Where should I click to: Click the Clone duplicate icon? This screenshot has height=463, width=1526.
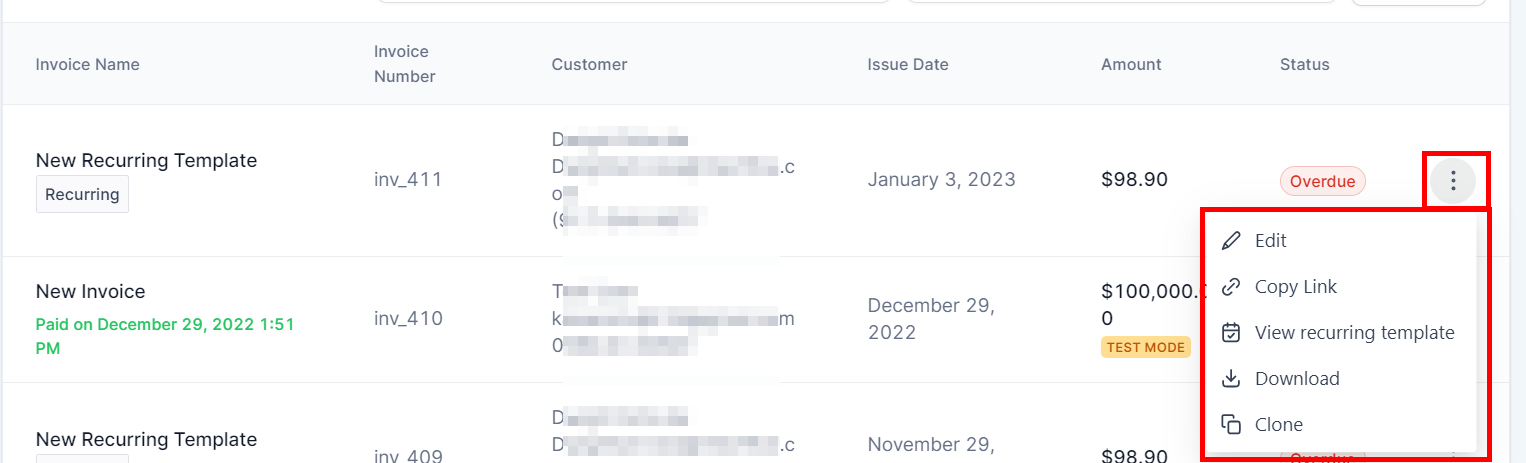pos(1232,424)
